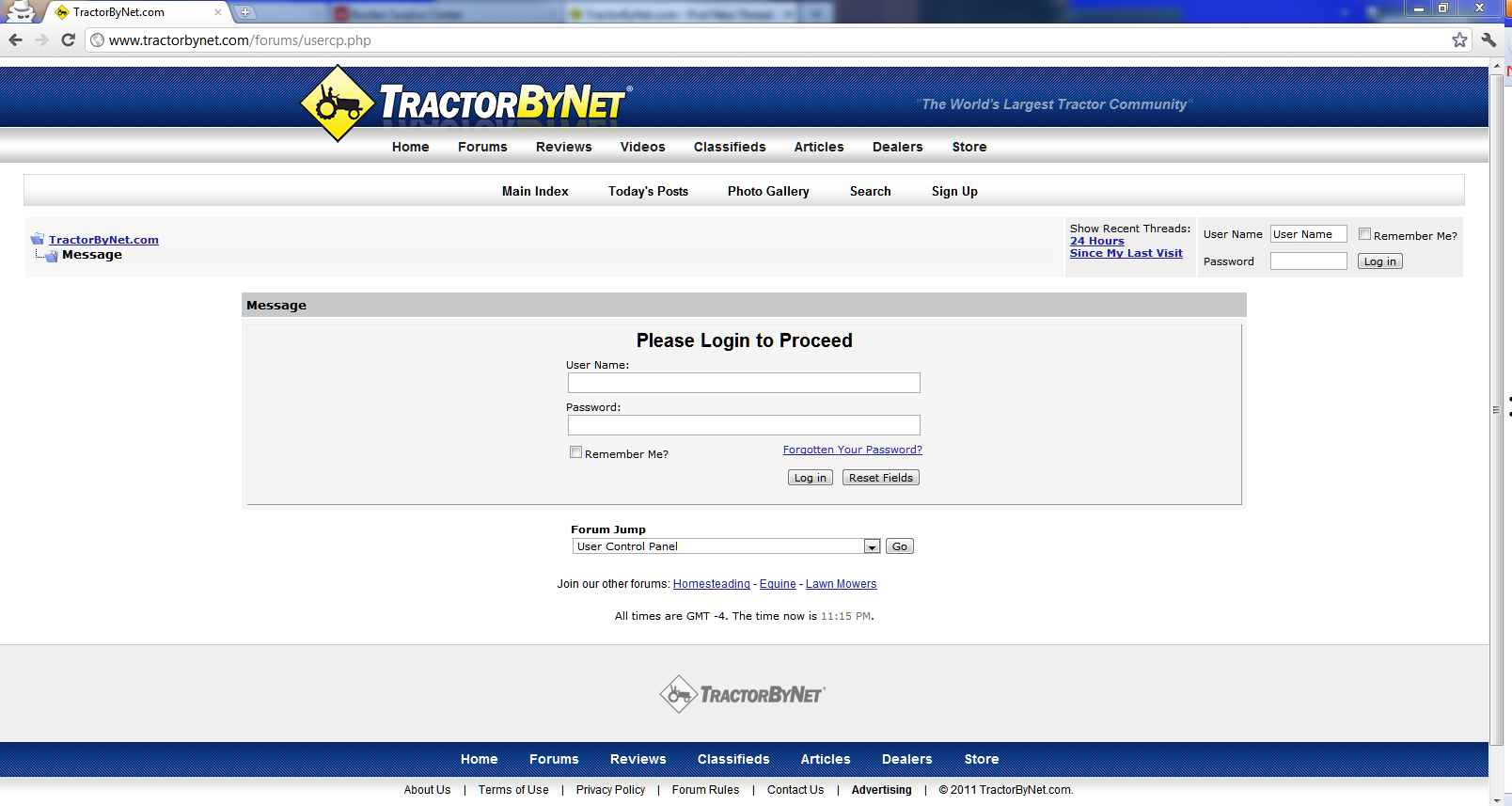Image resolution: width=1512 pixels, height=806 pixels.
Task: Open the Since My Last Visit link
Action: click(1126, 253)
